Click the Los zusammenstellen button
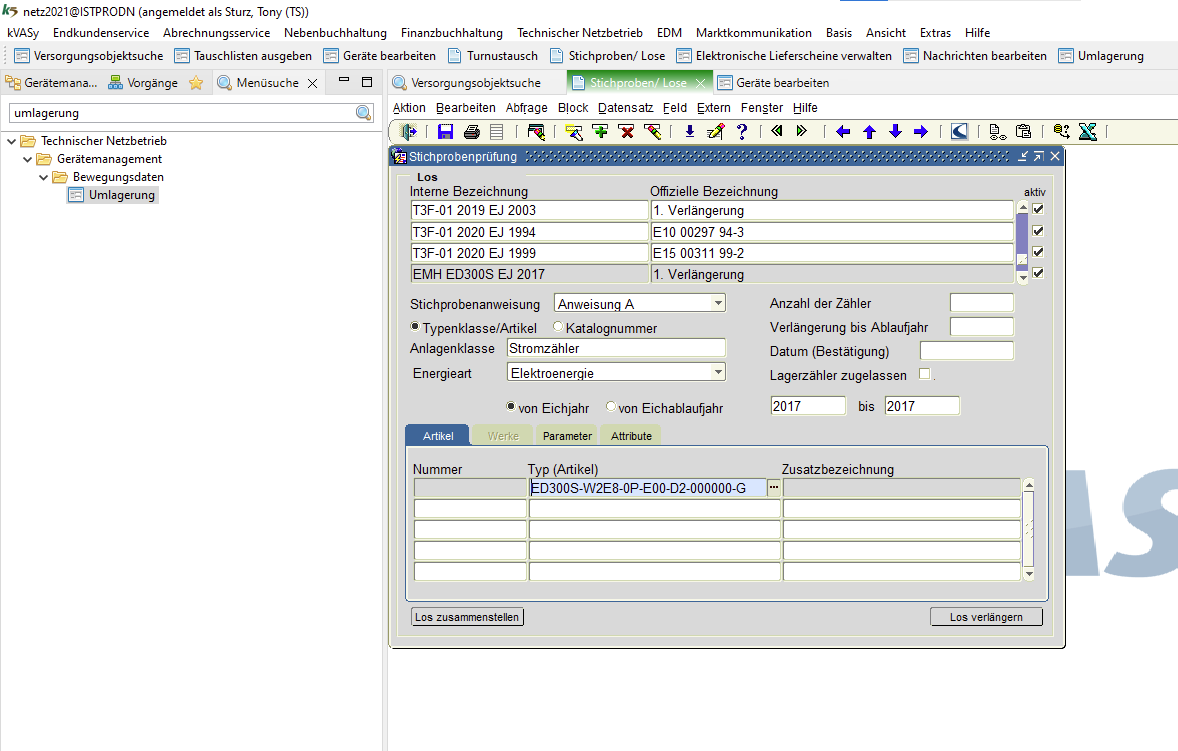1178x751 pixels. pyautogui.click(x=467, y=617)
